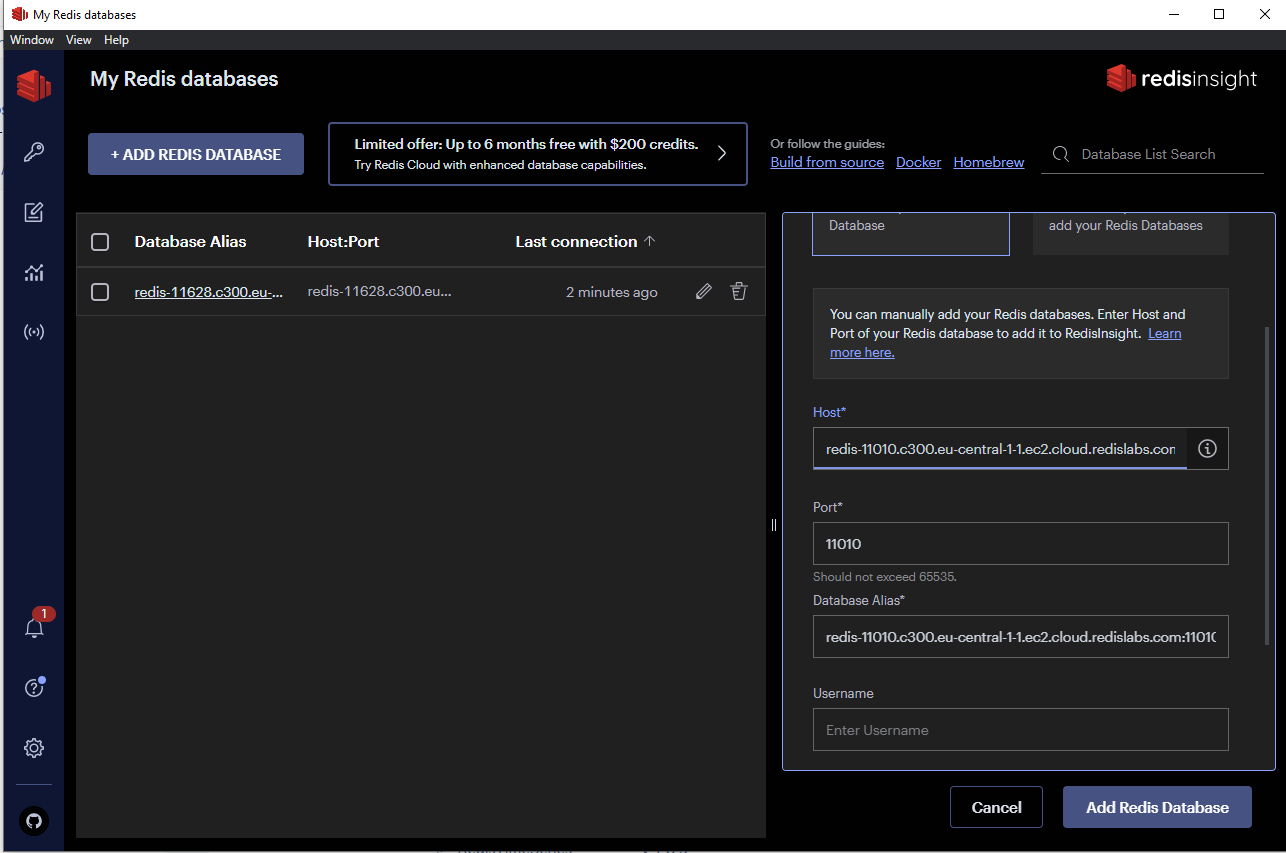Toggle the select-all databases checkbox
The height and width of the screenshot is (853, 1286).
[100, 242]
